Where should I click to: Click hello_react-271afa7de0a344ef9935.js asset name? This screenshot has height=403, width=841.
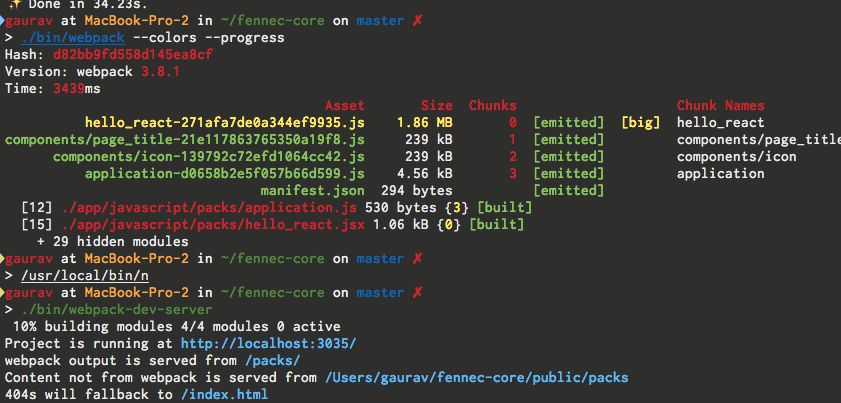point(225,123)
